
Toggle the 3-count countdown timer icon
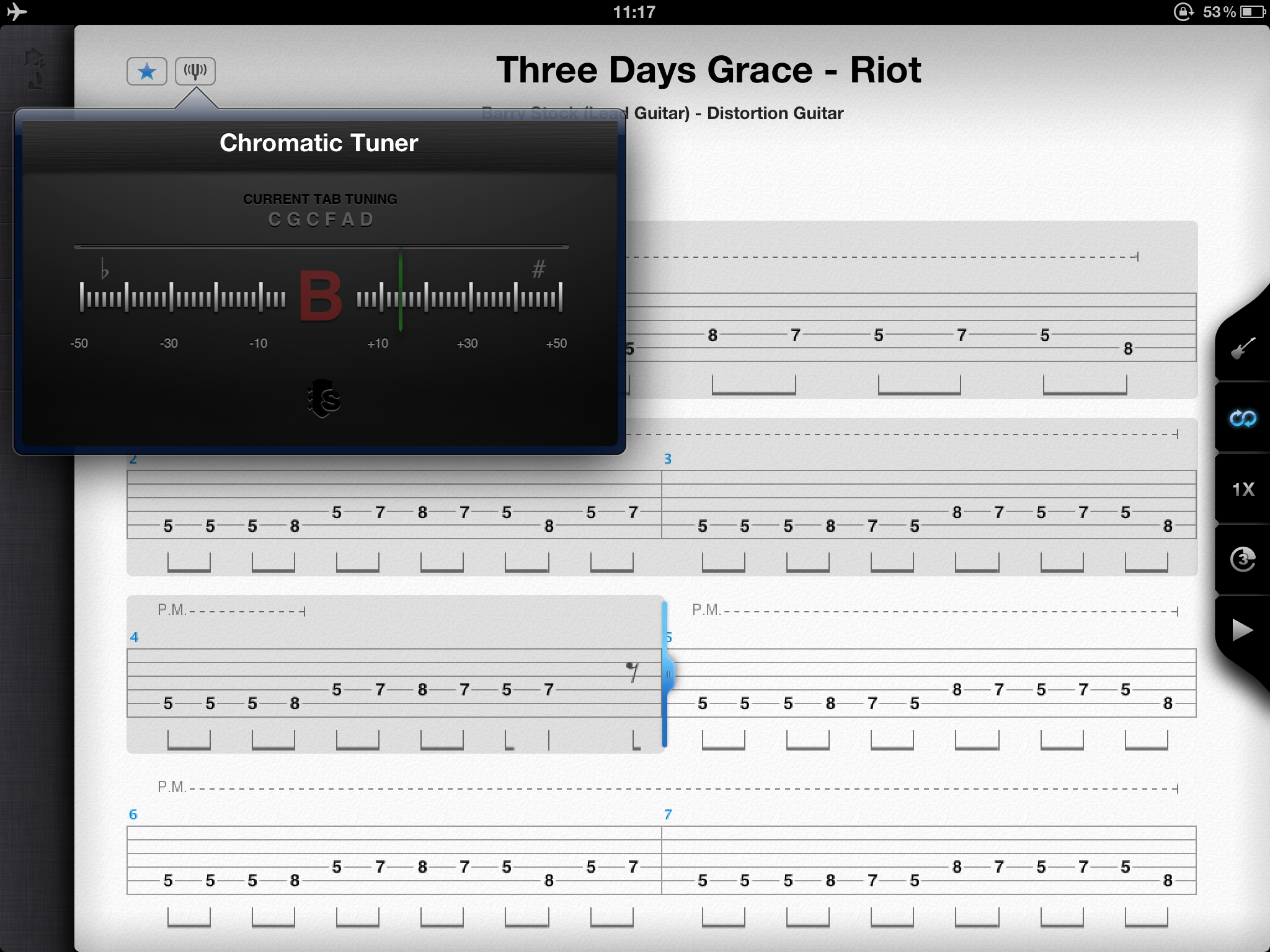coord(1243,560)
